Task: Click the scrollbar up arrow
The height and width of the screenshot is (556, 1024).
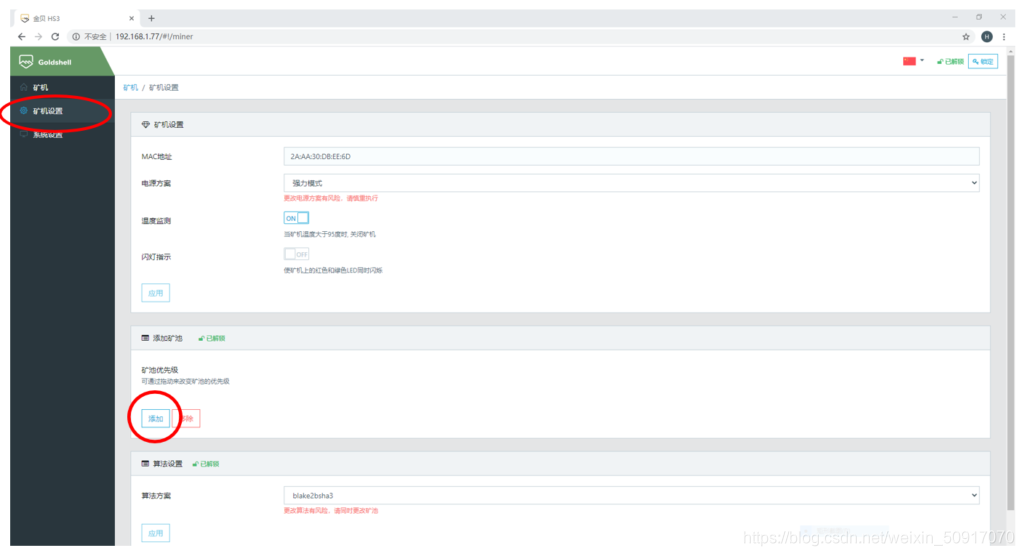Action: [1011, 50]
